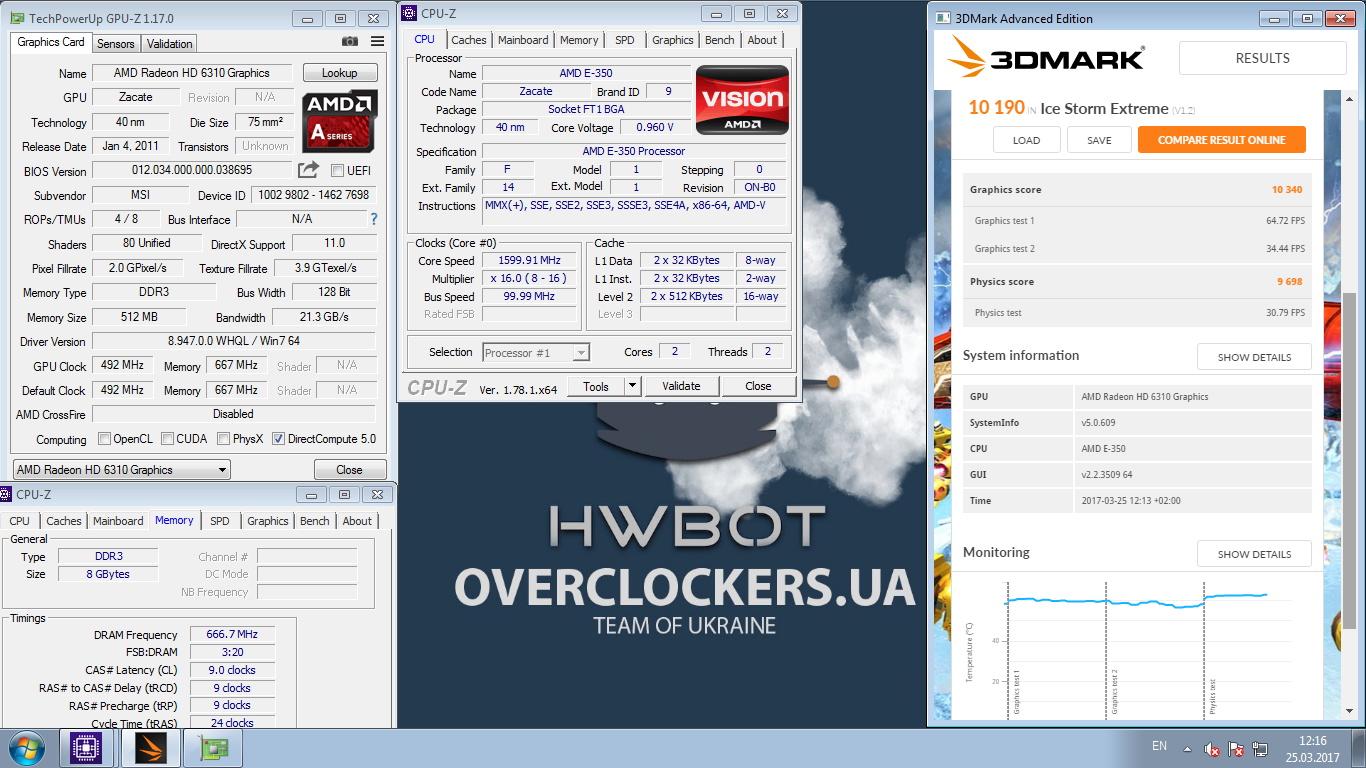Open the Mainboard tab in top CPU-Z window

pyautogui.click(x=523, y=40)
